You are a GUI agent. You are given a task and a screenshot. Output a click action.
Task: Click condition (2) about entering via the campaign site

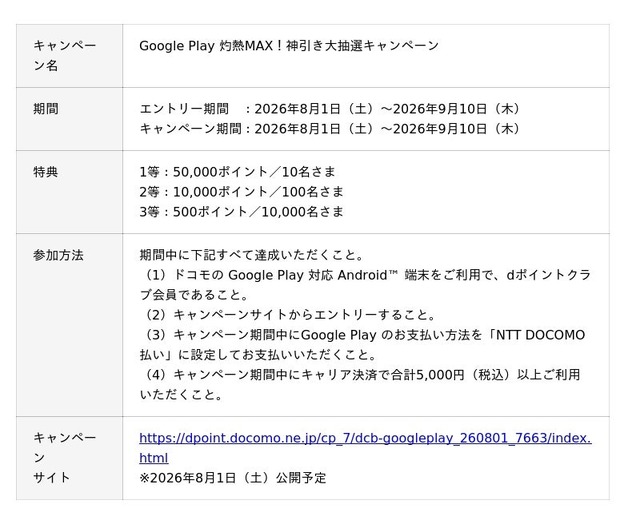coord(288,315)
